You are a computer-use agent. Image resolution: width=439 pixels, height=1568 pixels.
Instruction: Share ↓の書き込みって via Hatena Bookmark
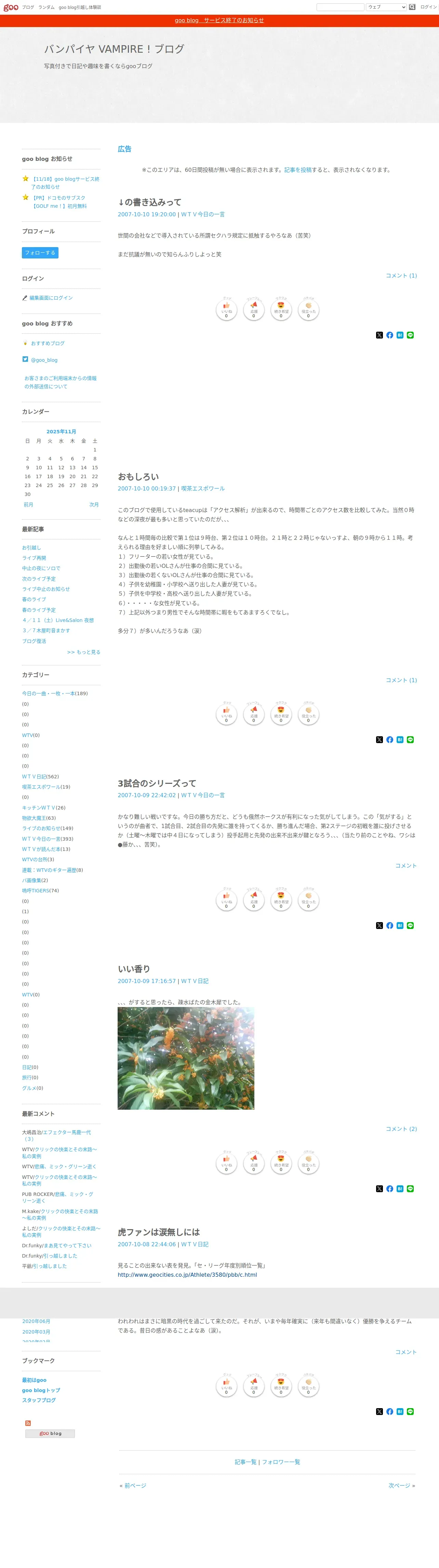pyautogui.click(x=400, y=335)
